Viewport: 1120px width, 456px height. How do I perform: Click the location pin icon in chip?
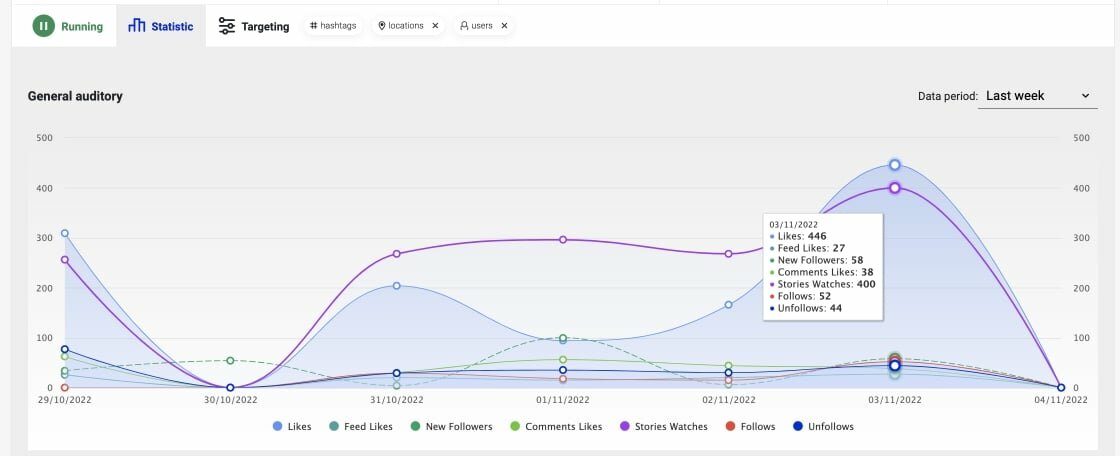[x=382, y=26]
